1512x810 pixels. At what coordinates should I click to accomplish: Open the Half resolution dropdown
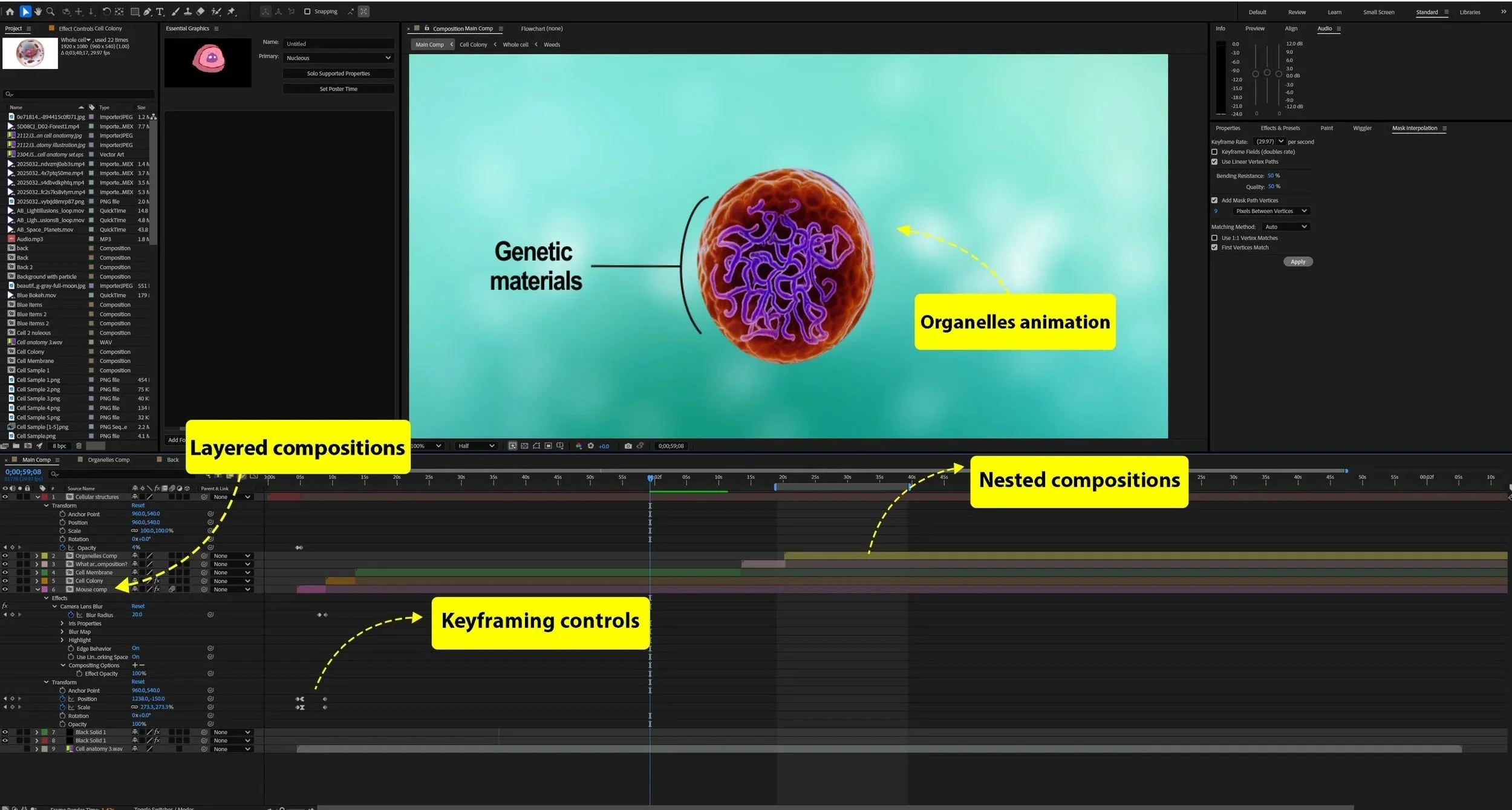coord(476,446)
